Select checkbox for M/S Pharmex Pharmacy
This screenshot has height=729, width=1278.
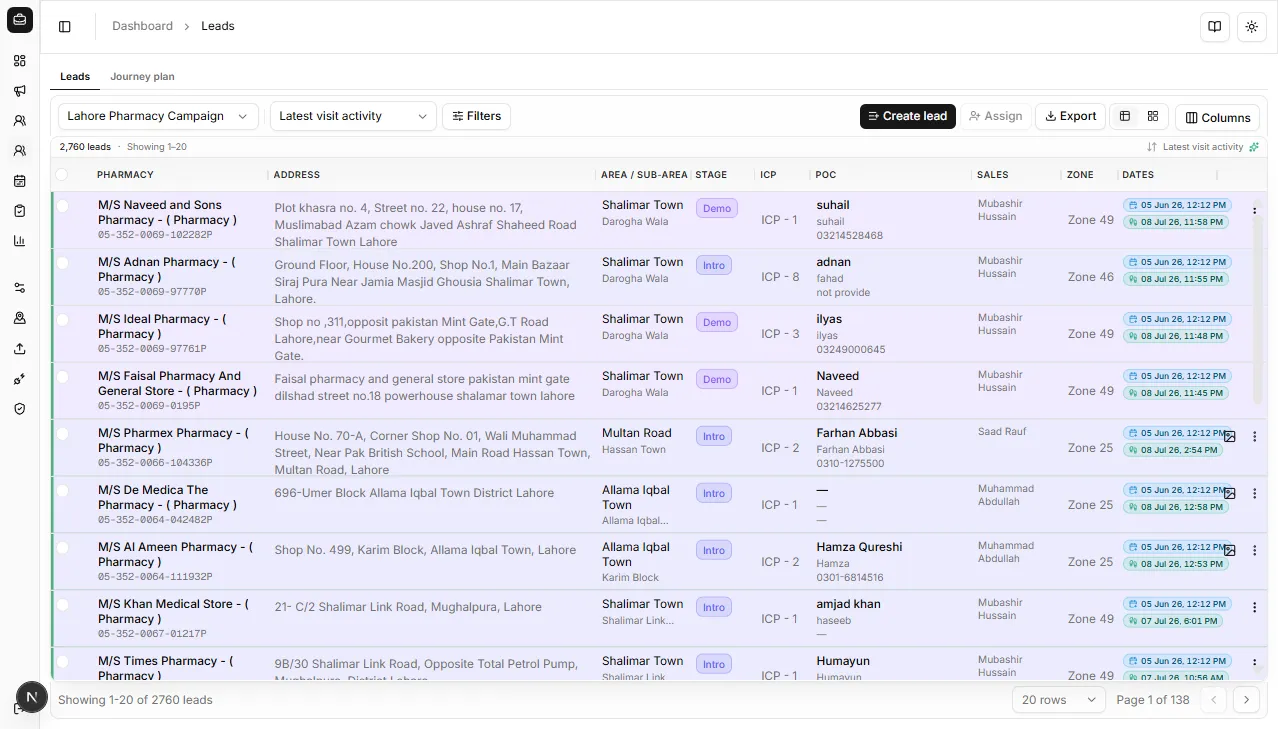(63, 434)
